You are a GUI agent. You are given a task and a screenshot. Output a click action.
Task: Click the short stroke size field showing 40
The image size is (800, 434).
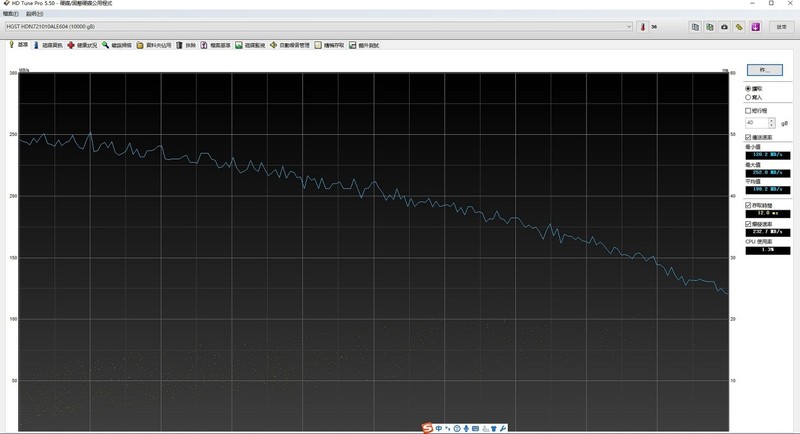click(757, 123)
